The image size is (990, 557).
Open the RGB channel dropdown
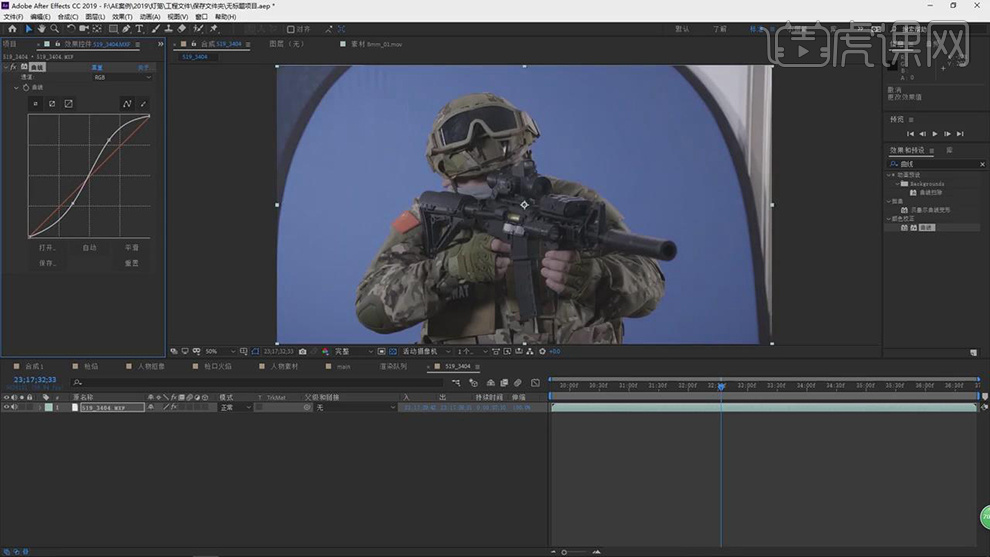click(122, 77)
